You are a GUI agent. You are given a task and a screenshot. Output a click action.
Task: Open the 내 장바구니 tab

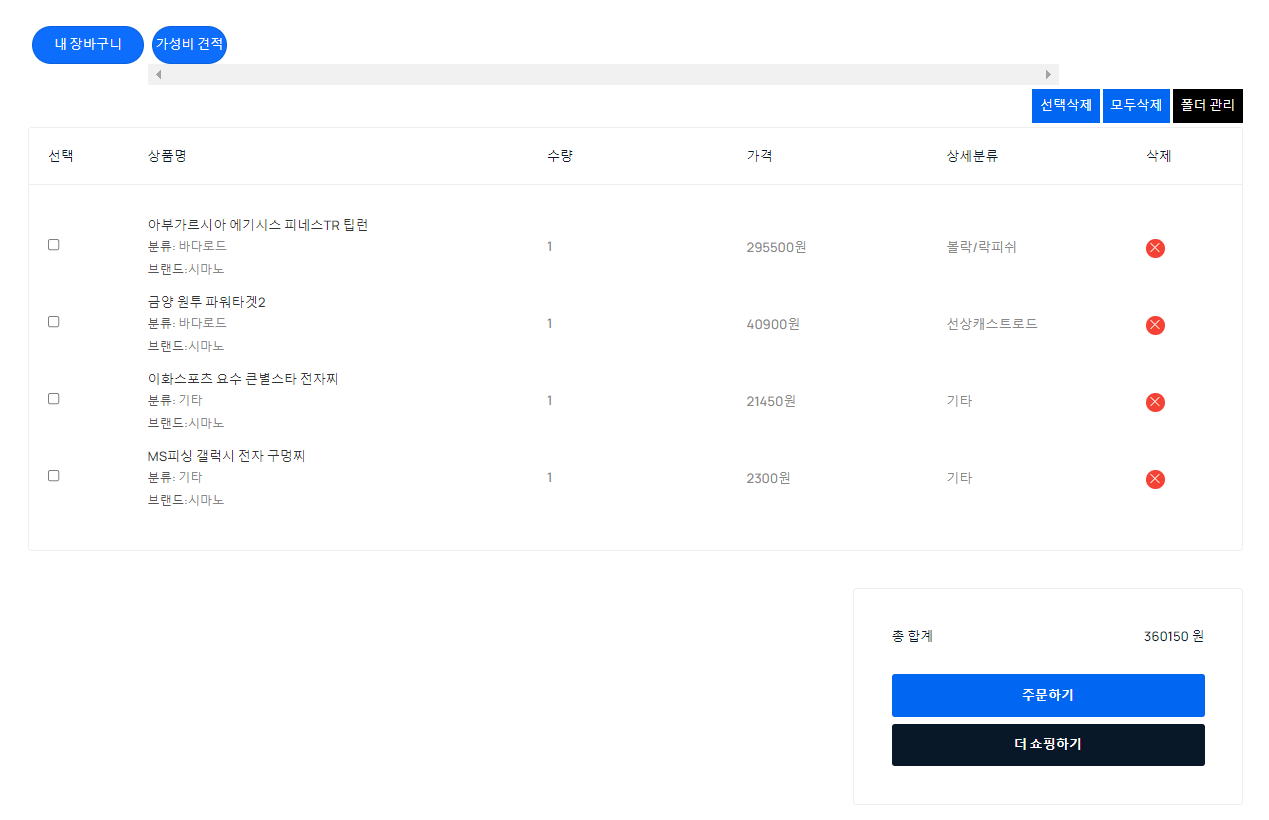tap(88, 44)
